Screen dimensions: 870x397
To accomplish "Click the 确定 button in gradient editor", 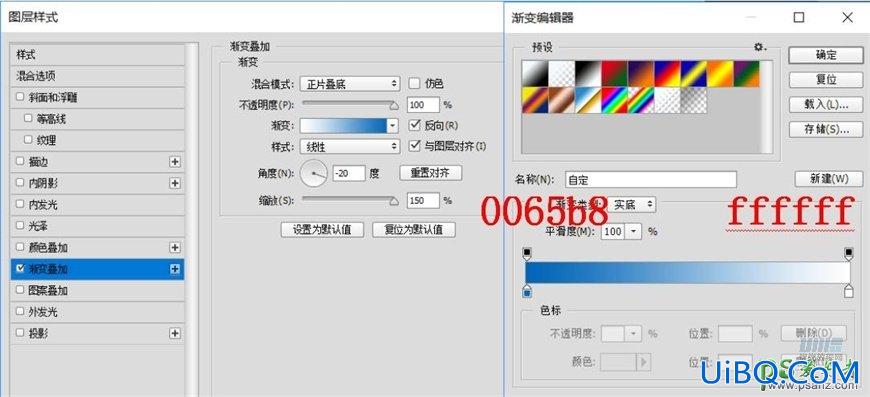I will [x=826, y=55].
